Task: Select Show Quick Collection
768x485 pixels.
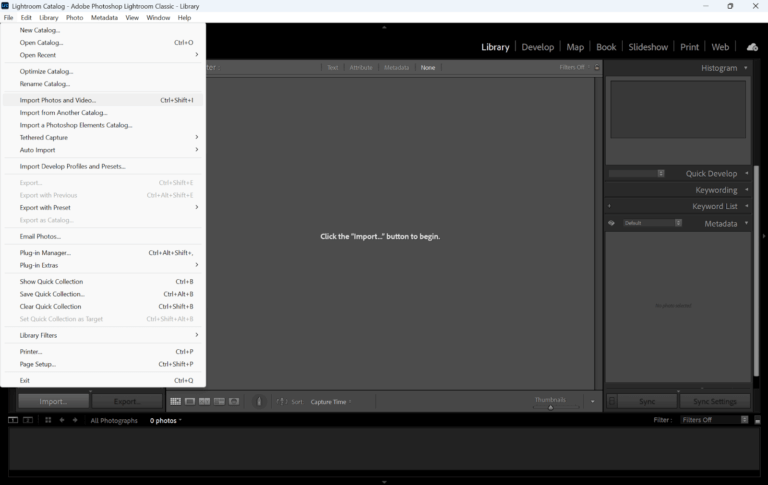Action: click(x=103, y=281)
